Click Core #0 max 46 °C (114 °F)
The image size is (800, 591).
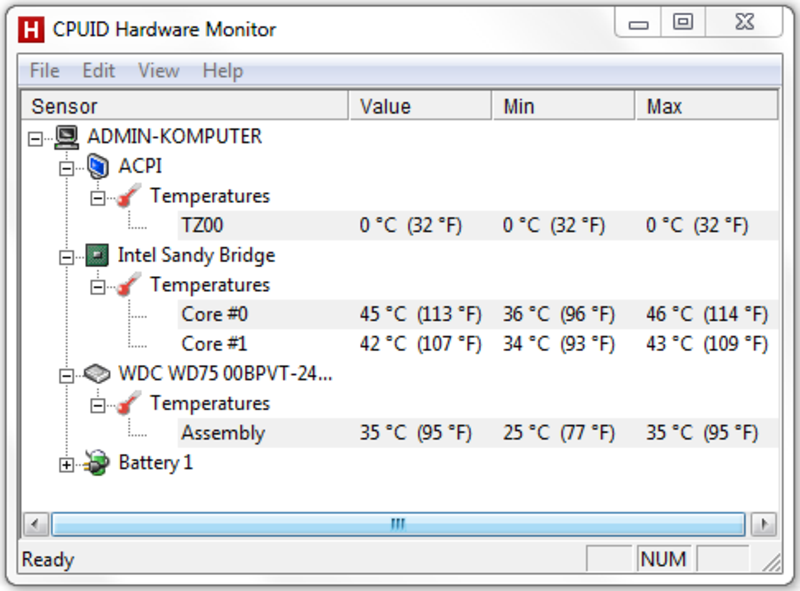click(x=707, y=314)
